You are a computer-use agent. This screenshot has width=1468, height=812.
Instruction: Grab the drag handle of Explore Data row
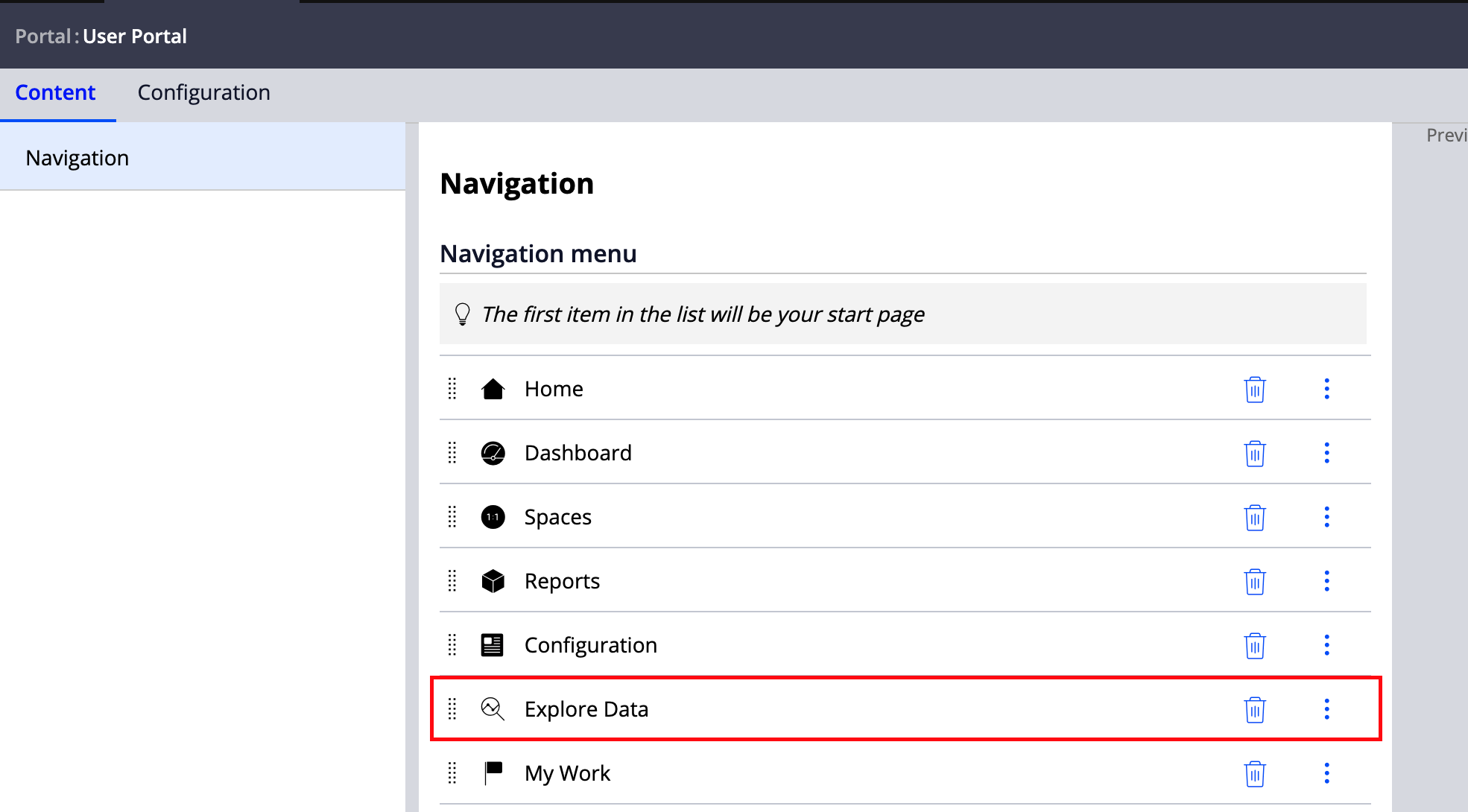coord(452,709)
